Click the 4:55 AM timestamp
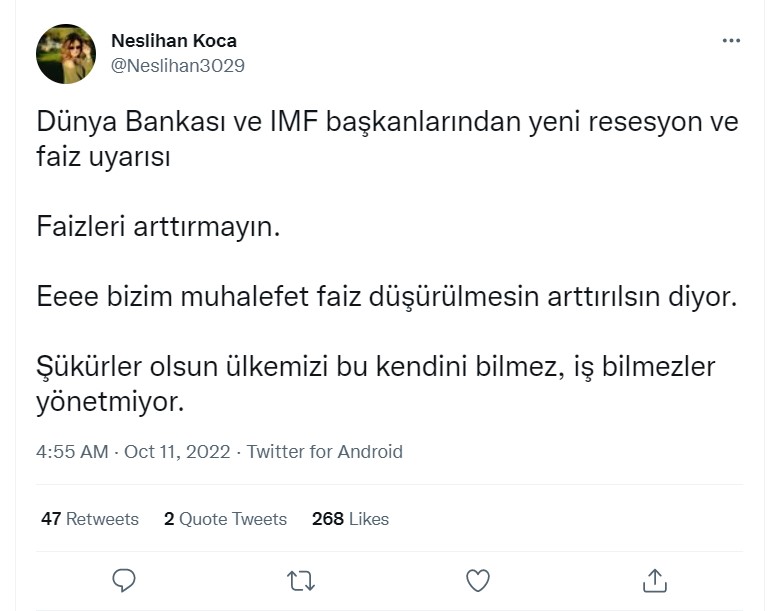Viewport: 775px width, 611px height. pyautogui.click(x=71, y=452)
